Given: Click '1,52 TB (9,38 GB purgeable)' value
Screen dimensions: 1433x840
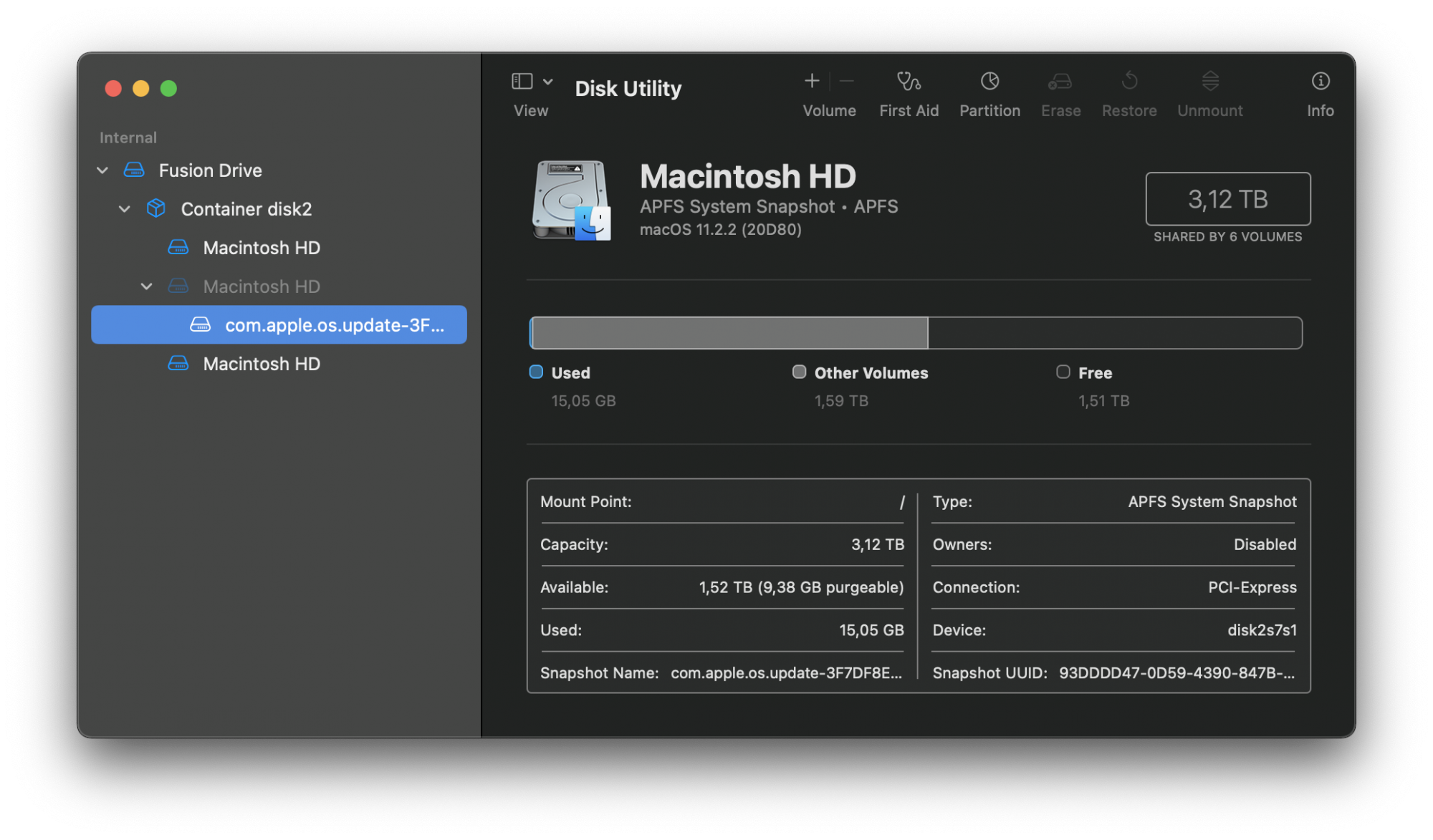Looking at the screenshot, I should tap(801, 588).
